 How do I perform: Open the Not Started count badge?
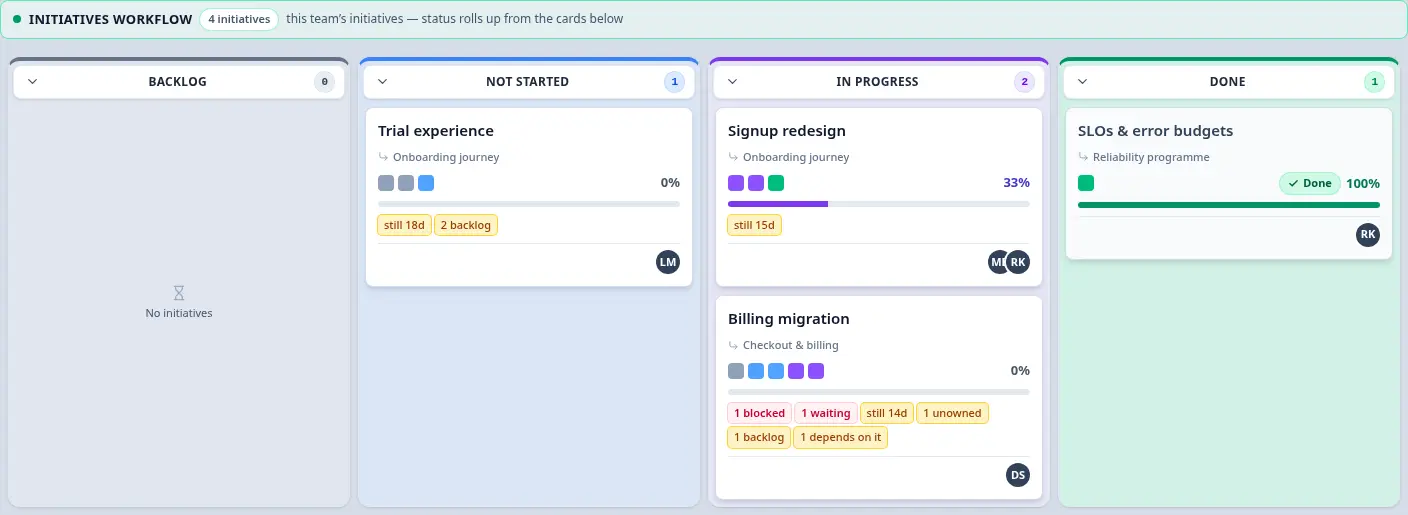pyautogui.click(x=674, y=82)
